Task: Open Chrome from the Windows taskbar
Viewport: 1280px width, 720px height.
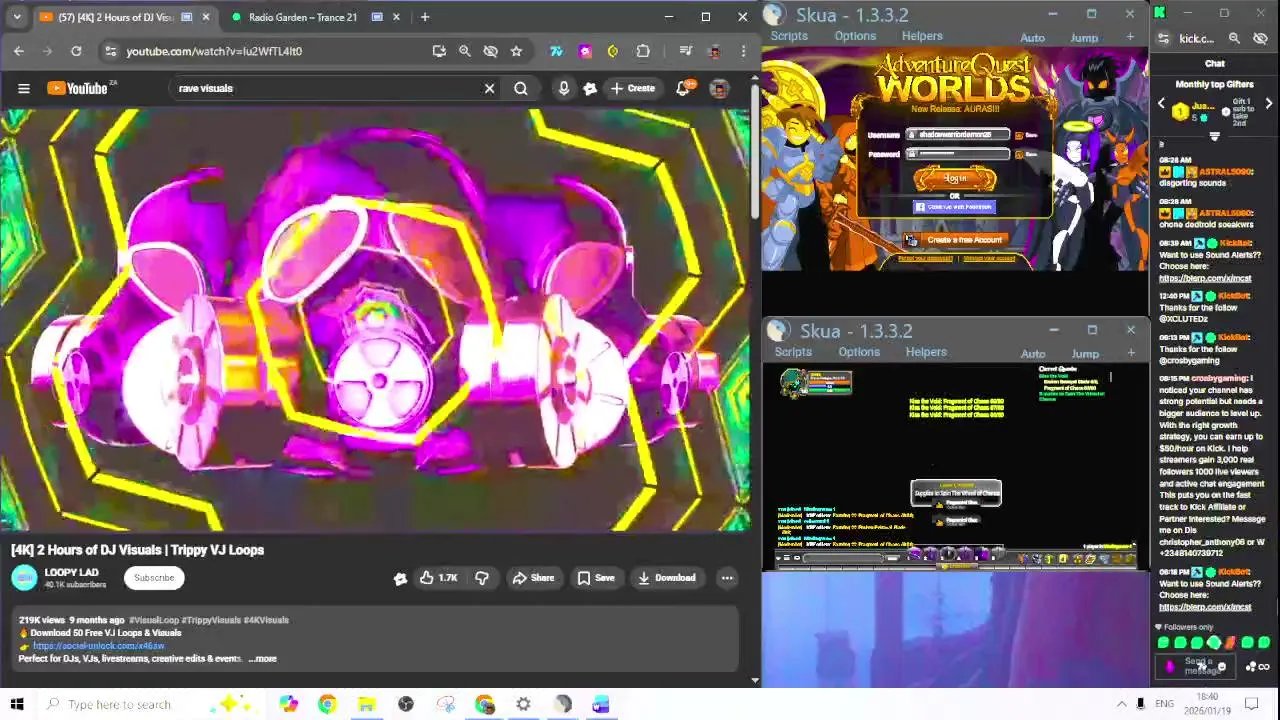Action: click(x=327, y=704)
